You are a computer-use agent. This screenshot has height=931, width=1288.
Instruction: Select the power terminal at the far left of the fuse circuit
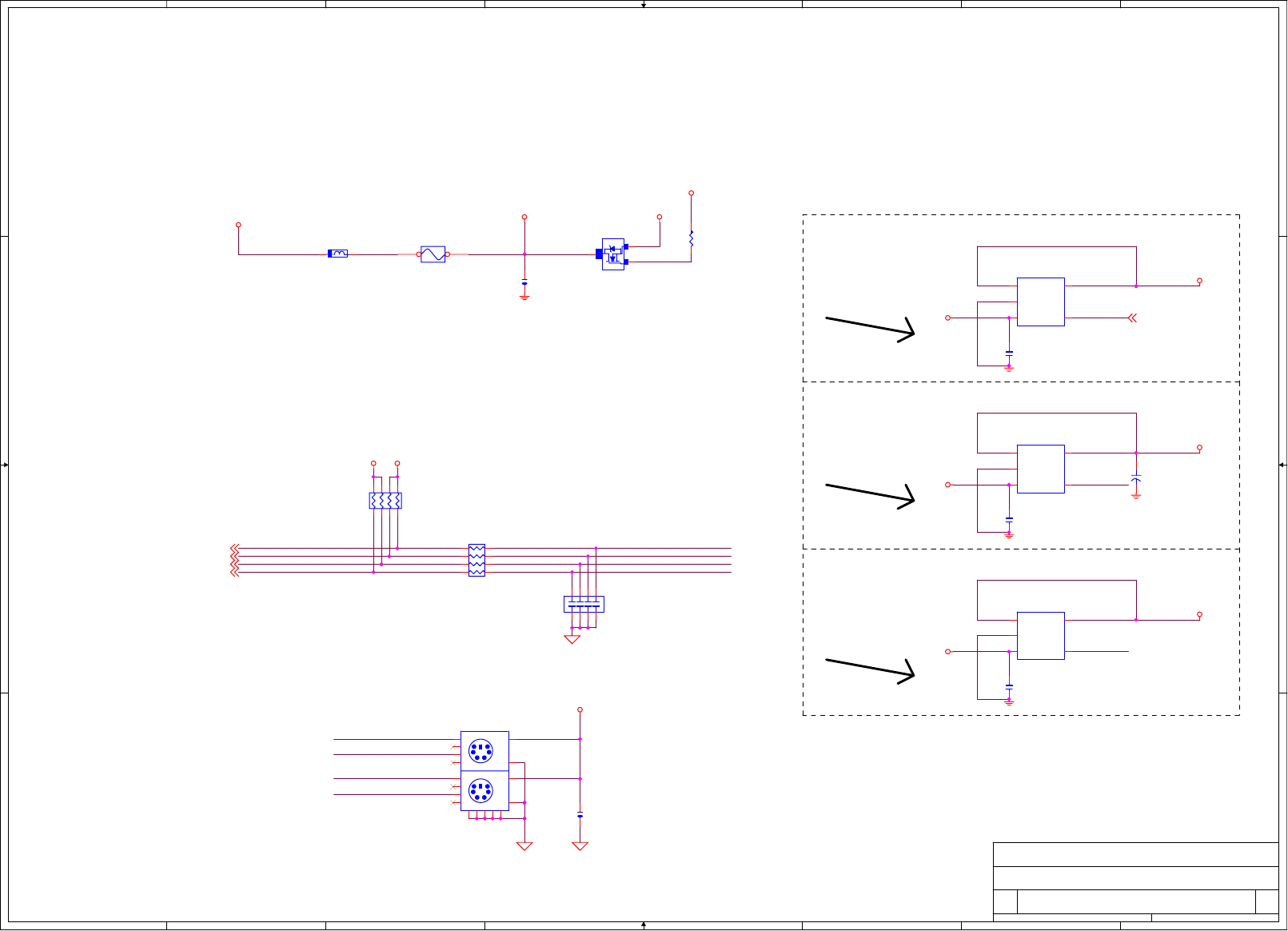(x=238, y=226)
